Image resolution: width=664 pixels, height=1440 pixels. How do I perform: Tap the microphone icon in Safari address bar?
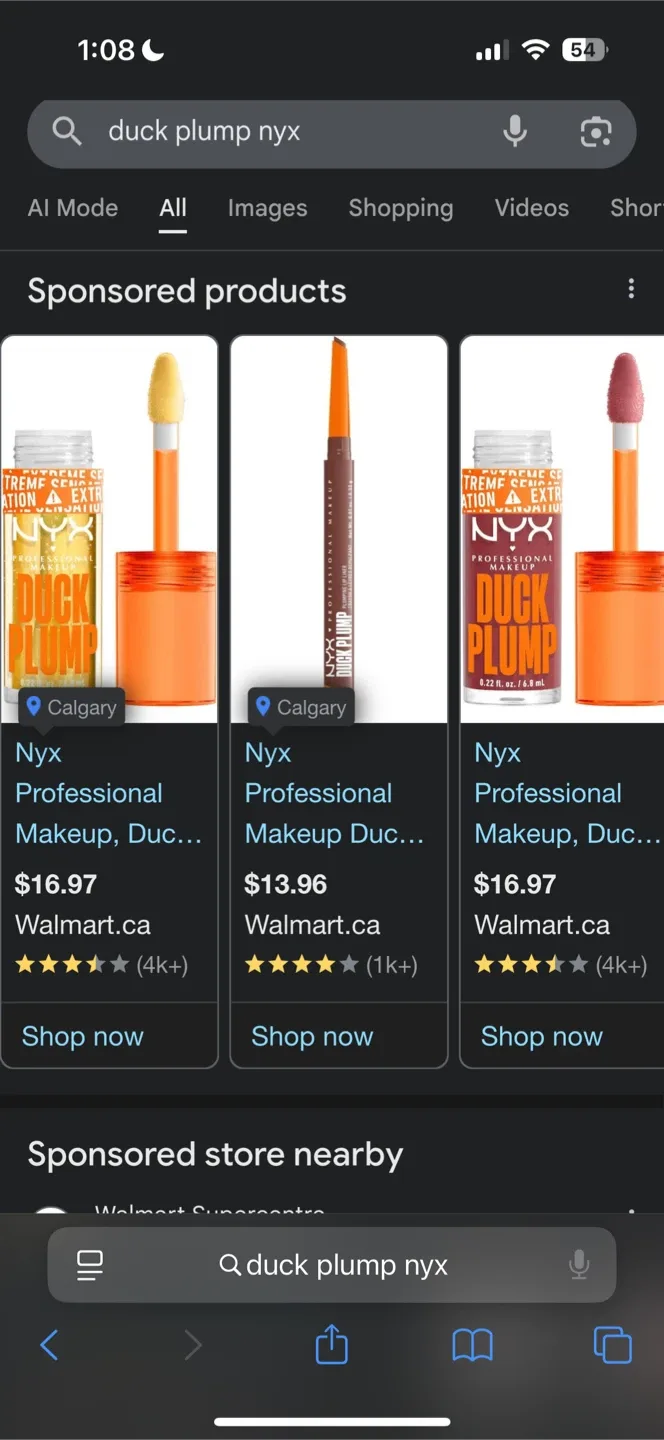click(579, 1264)
